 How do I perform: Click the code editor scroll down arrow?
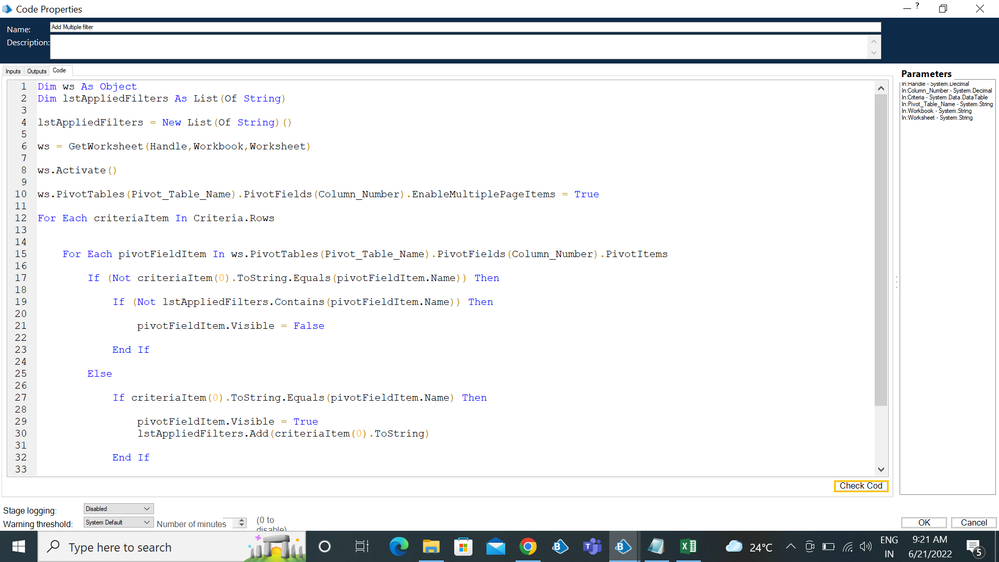click(881, 470)
